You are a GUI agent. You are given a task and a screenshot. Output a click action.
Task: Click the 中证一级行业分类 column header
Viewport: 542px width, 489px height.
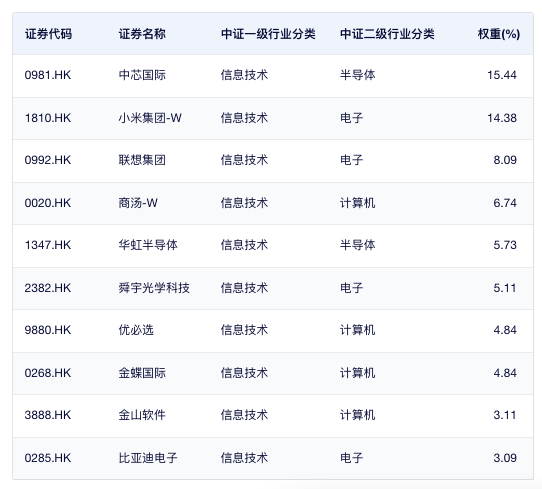pyautogui.click(x=268, y=34)
